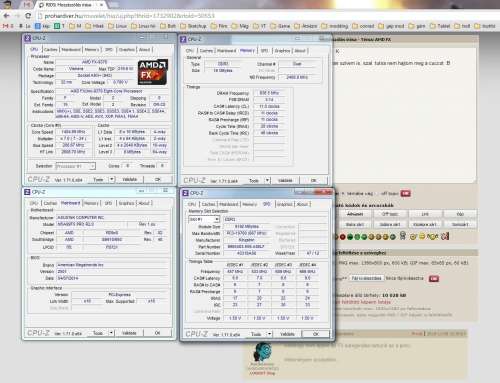Select About tab in the Timings CPU-Z window

[x=300, y=50]
